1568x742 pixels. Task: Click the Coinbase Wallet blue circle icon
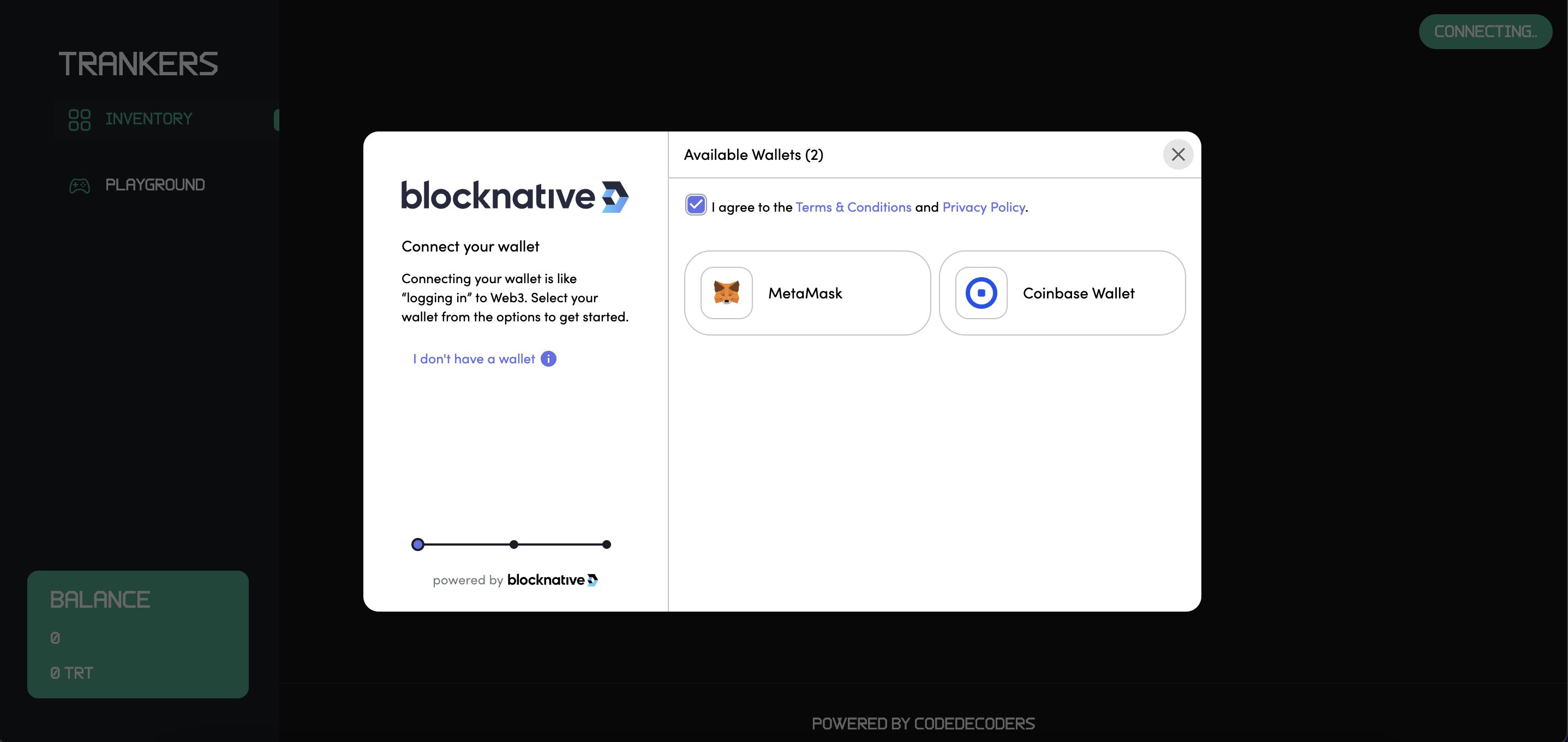coord(980,293)
